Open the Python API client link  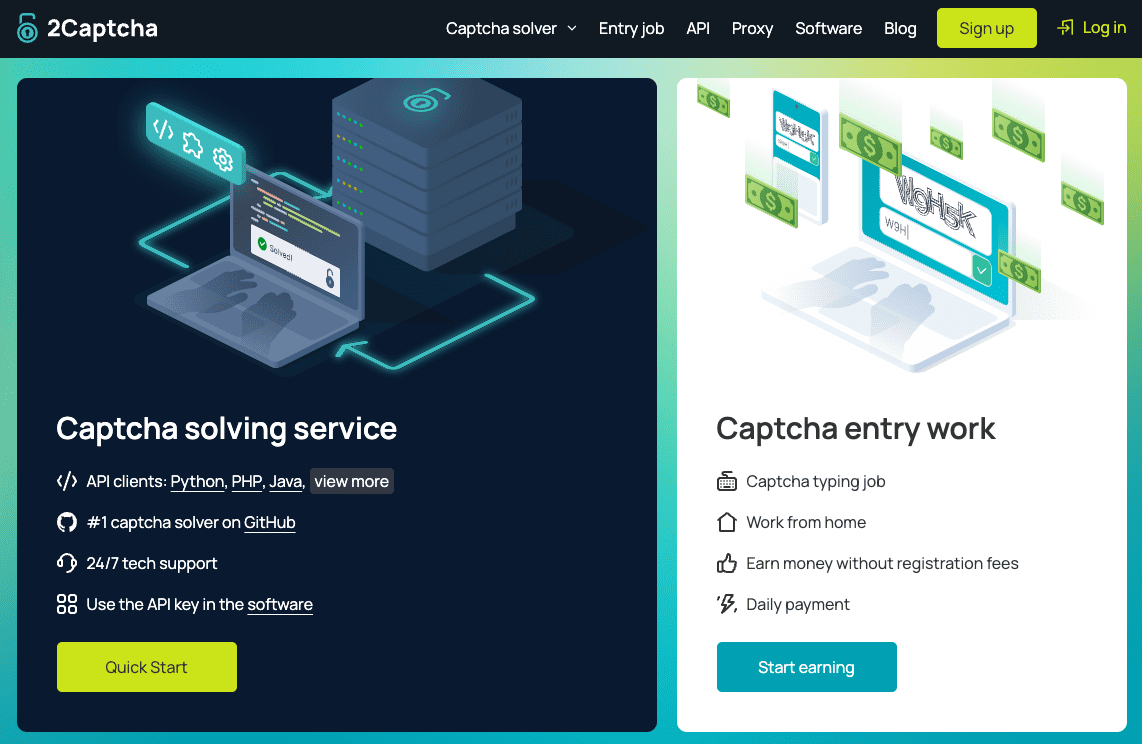pos(197,481)
